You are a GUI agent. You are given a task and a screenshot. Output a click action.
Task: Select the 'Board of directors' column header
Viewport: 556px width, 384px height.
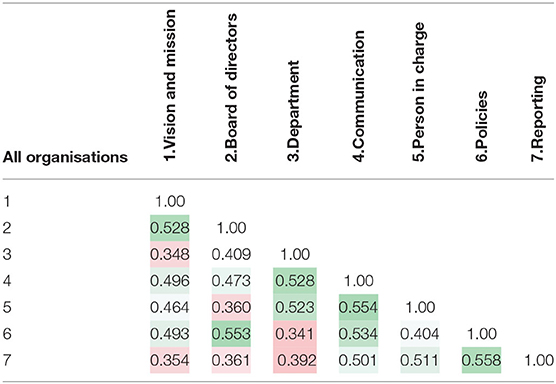click(x=231, y=88)
